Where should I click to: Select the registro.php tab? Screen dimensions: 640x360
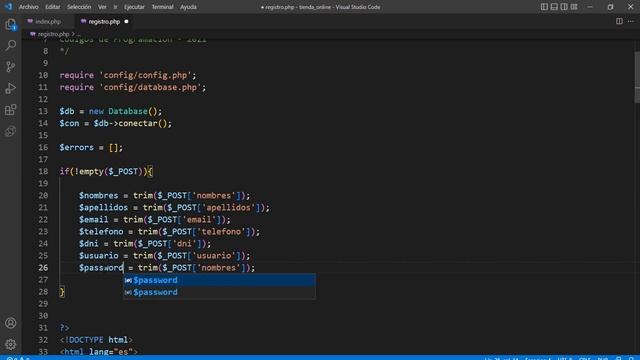click(x=104, y=21)
